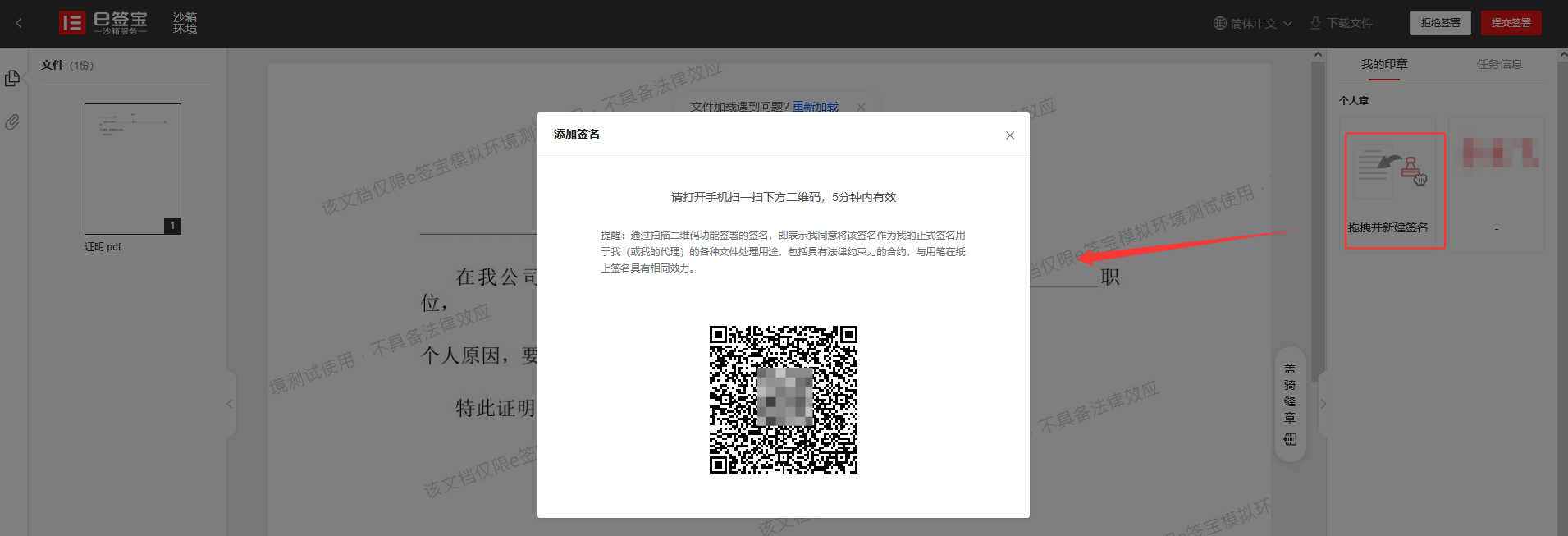Click the document scrollbar
Viewport: 1568px width, 536px height.
point(1318,220)
